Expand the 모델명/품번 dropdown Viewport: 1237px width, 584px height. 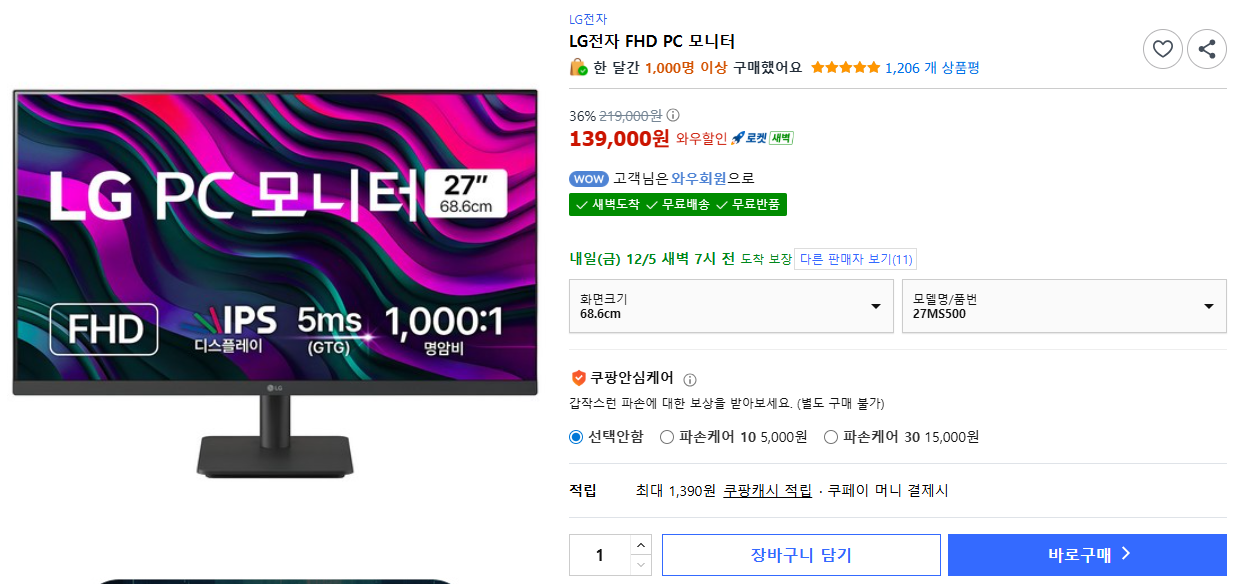pos(1064,306)
